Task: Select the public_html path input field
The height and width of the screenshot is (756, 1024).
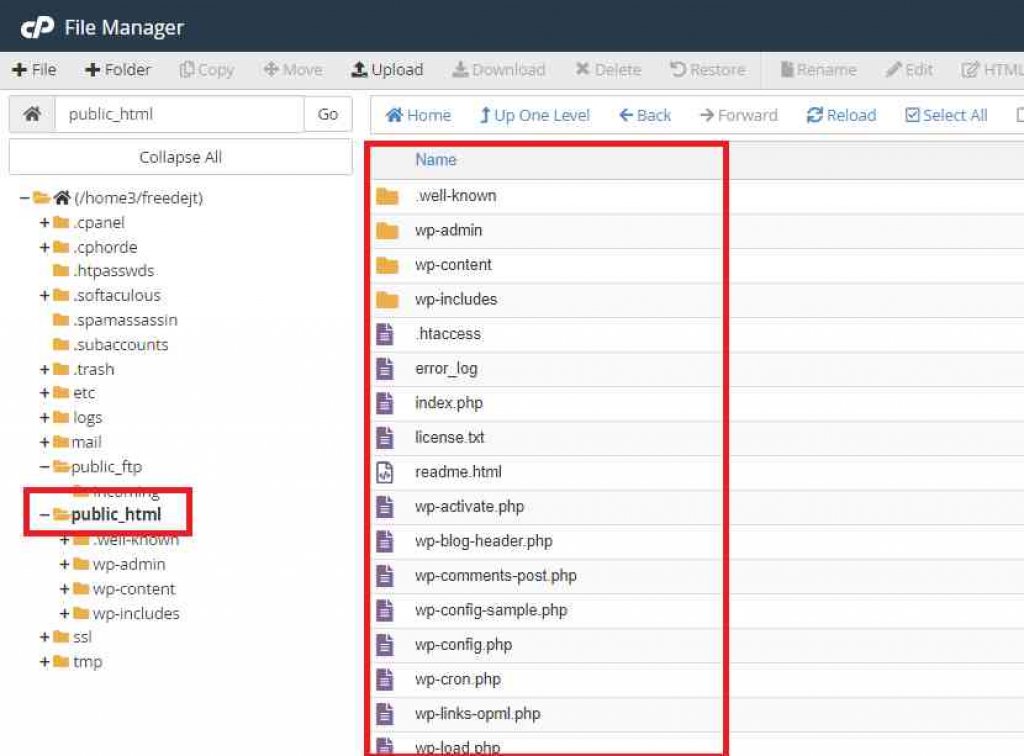Action: coord(180,114)
